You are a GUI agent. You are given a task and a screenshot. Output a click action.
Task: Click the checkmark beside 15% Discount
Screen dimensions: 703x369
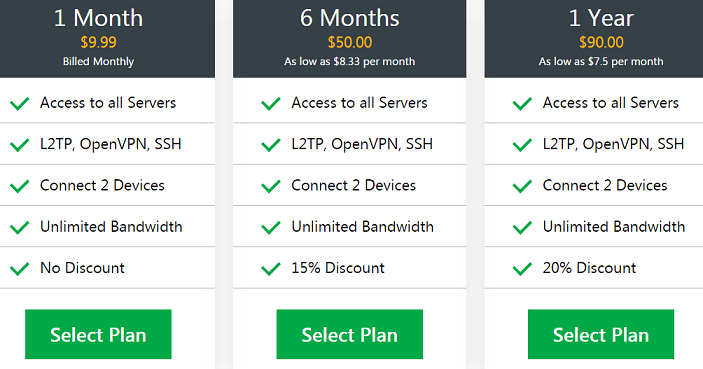click(271, 269)
